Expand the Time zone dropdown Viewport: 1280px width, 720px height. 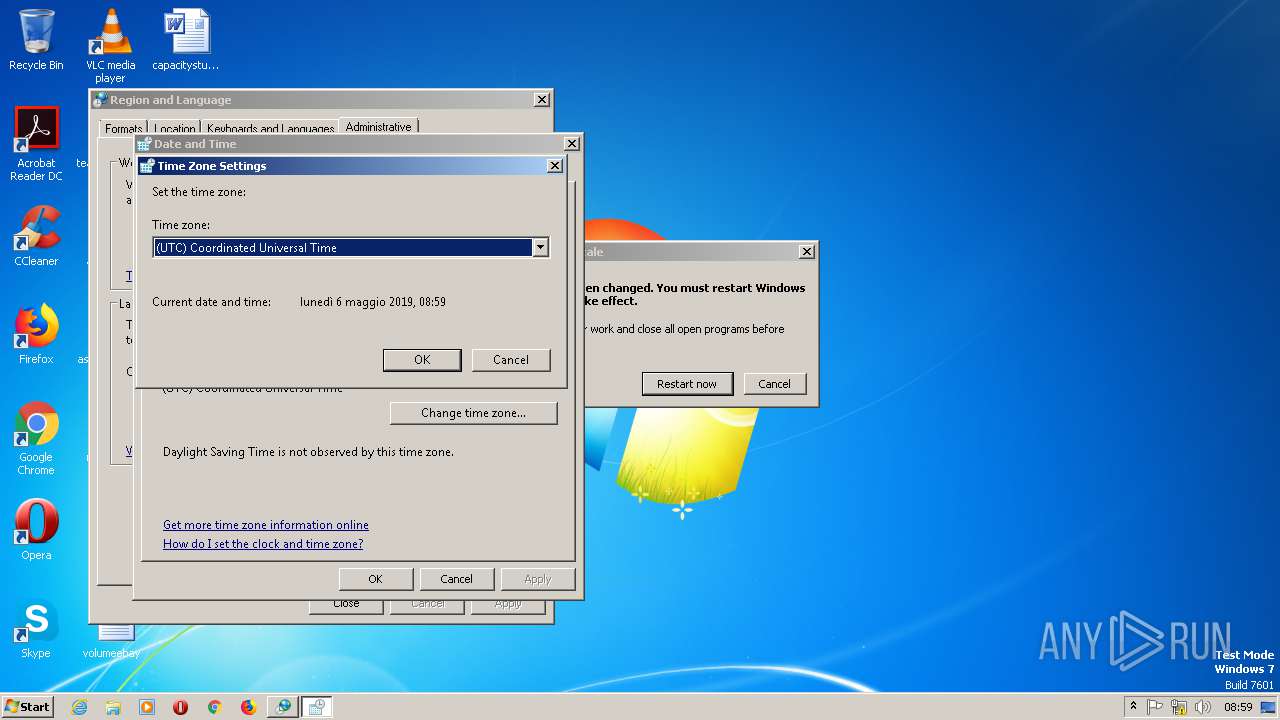point(540,247)
